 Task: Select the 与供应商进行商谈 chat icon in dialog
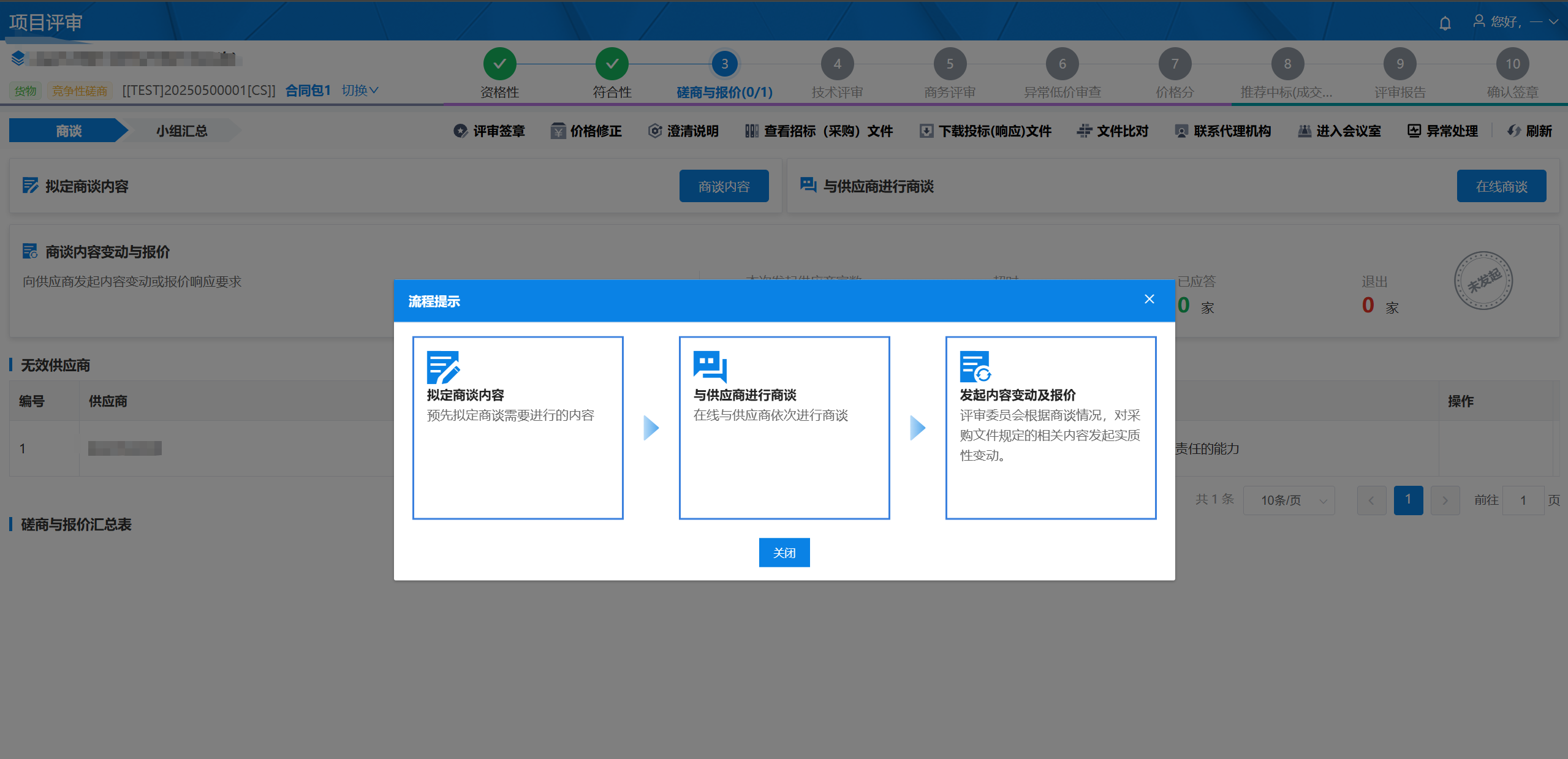[x=710, y=367]
